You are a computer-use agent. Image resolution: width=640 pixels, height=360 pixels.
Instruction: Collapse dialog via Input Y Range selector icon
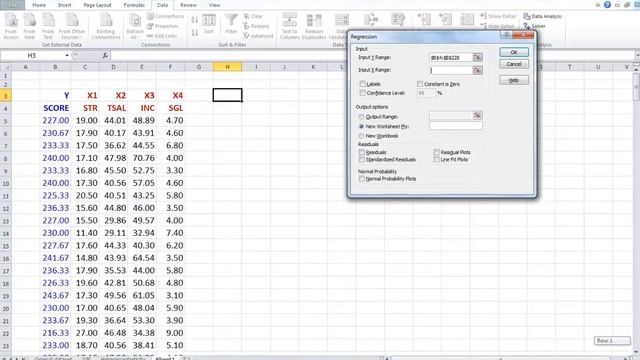(477, 58)
